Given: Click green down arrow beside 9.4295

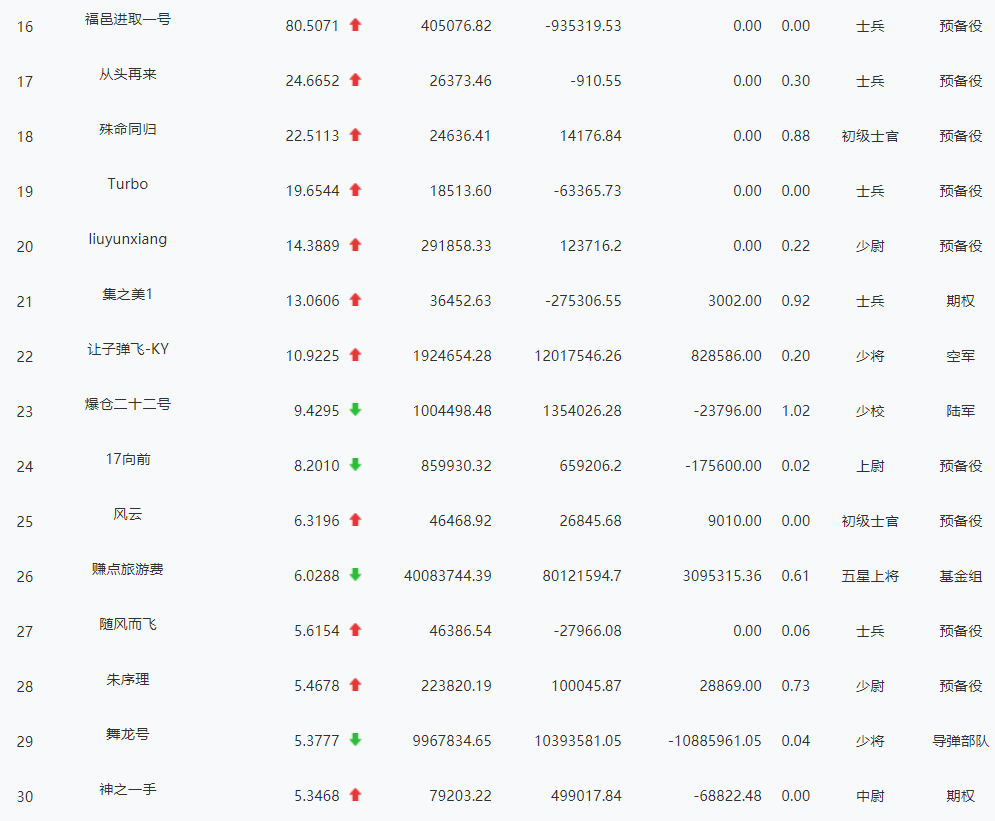Looking at the screenshot, I should point(355,410).
